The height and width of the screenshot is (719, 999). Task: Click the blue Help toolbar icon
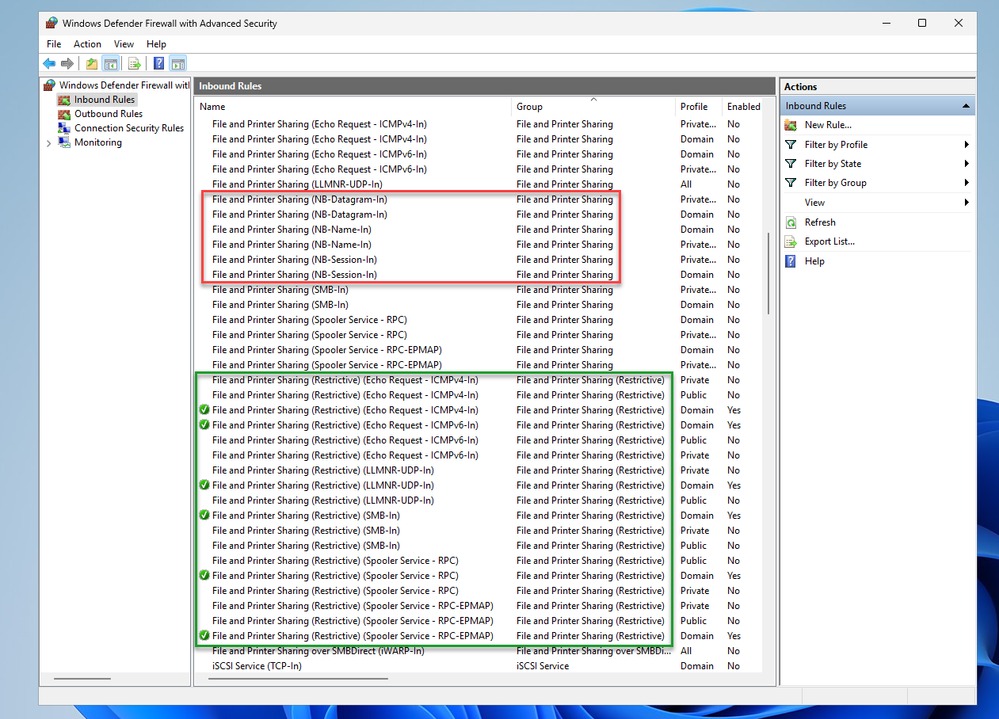tap(159, 64)
